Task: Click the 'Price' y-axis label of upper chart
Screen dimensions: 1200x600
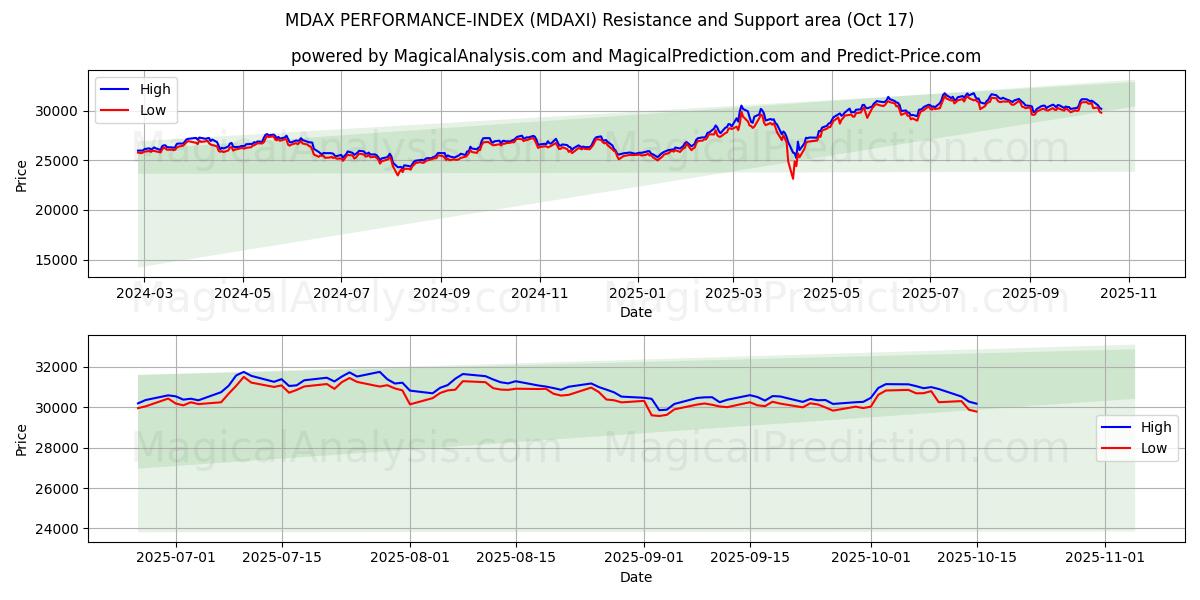Action: (22, 175)
